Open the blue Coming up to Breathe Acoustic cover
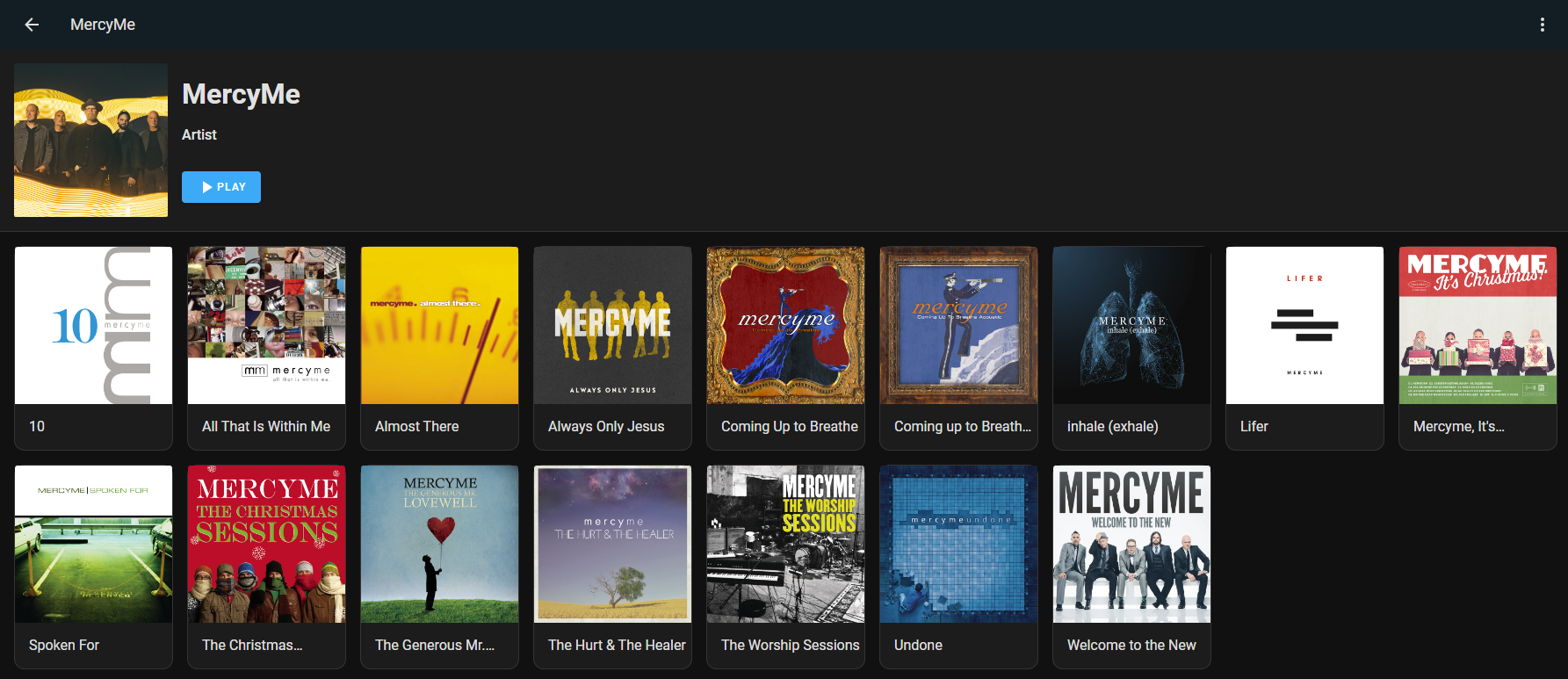This screenshot has width=1568, height=679. 959,325
